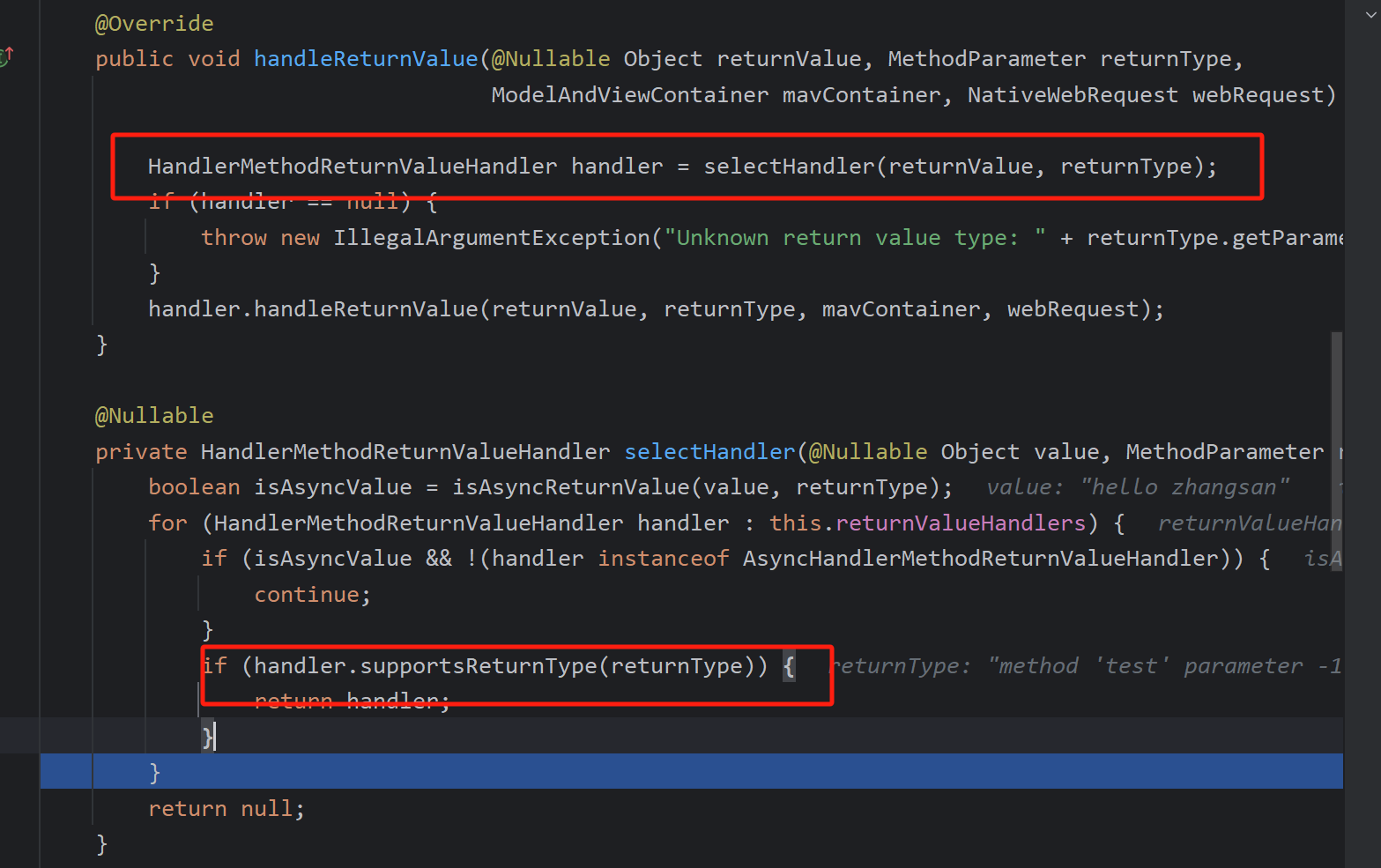Click the IllegalArgumentException class name
The image size is (1381, 868).
coord(492,238)
